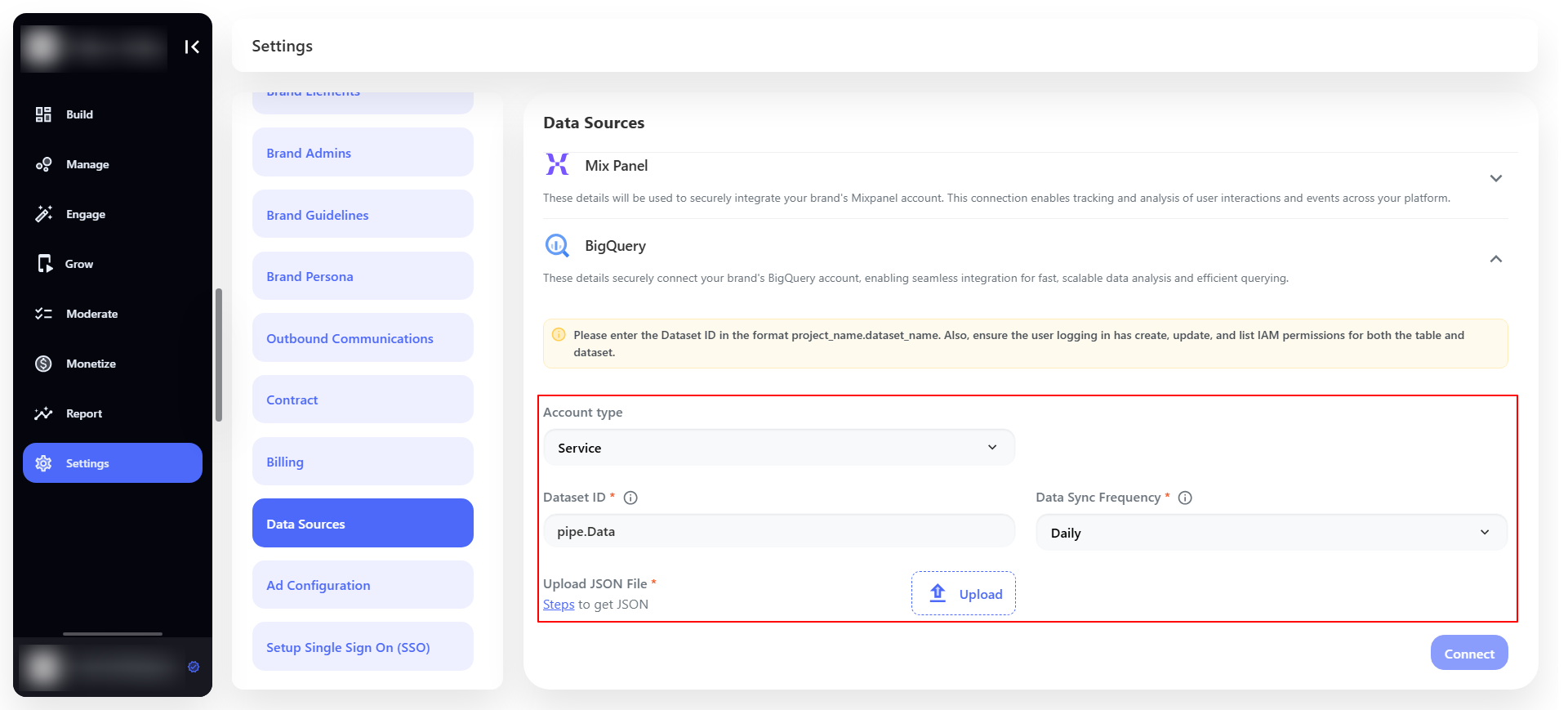The height and width of the screenshot is (710, 1568).
Task: Click the Engage magic wand icon
Action: pyautogui.click(x=43, y=214)
